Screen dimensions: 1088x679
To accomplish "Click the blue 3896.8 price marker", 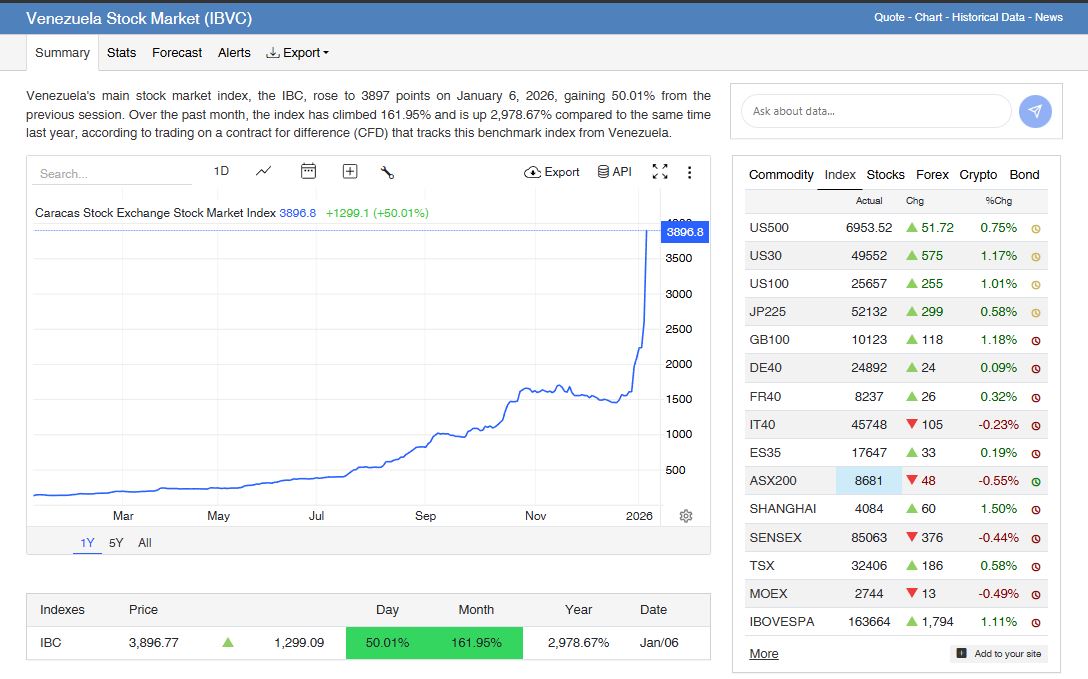I will click(x=685, y=232).
